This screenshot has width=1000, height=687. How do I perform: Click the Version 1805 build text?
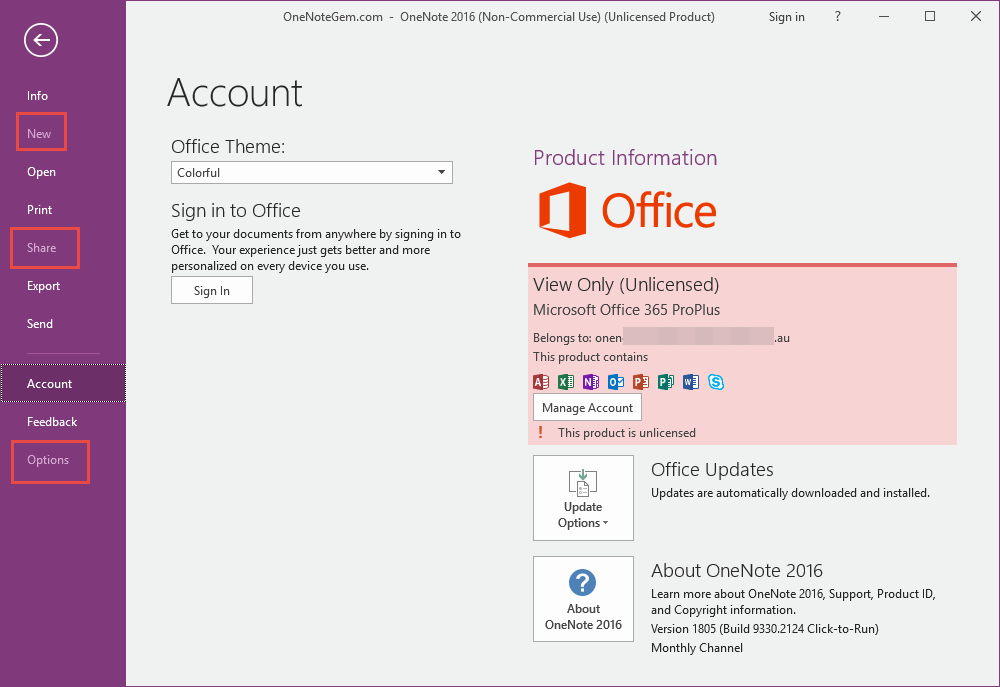765,629
